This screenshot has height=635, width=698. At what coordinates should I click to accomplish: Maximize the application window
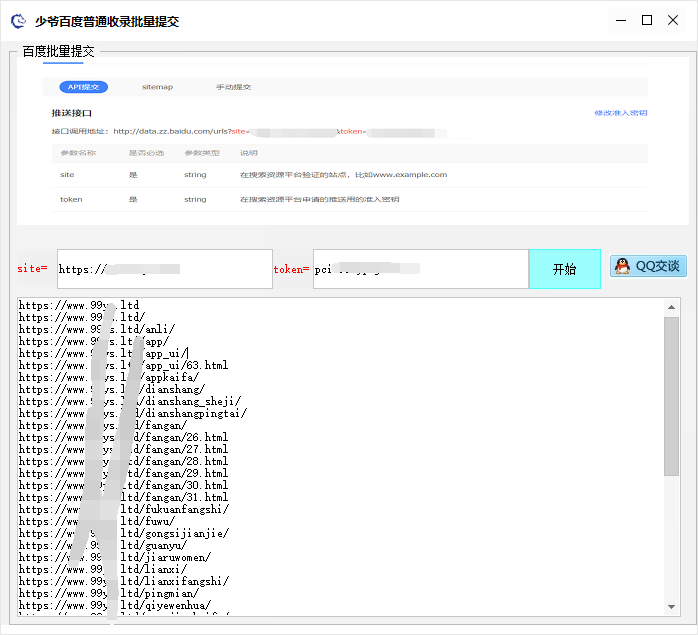[x=647, y=20]
